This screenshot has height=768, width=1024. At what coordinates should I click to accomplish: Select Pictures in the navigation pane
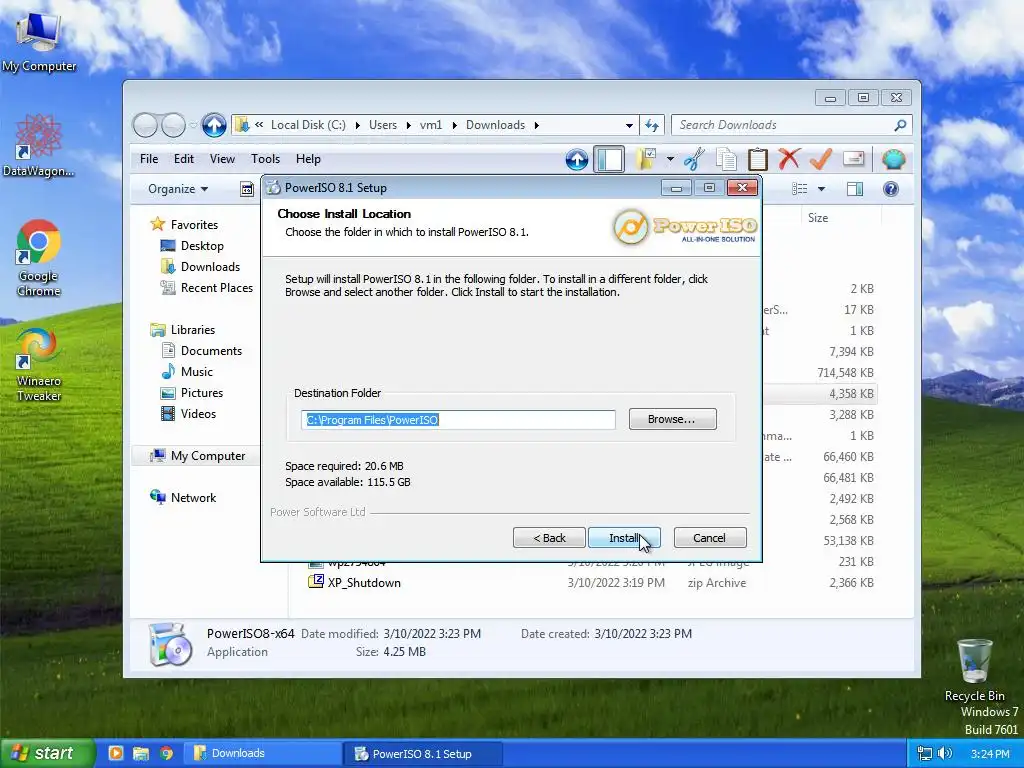click(x=202, y=392)
